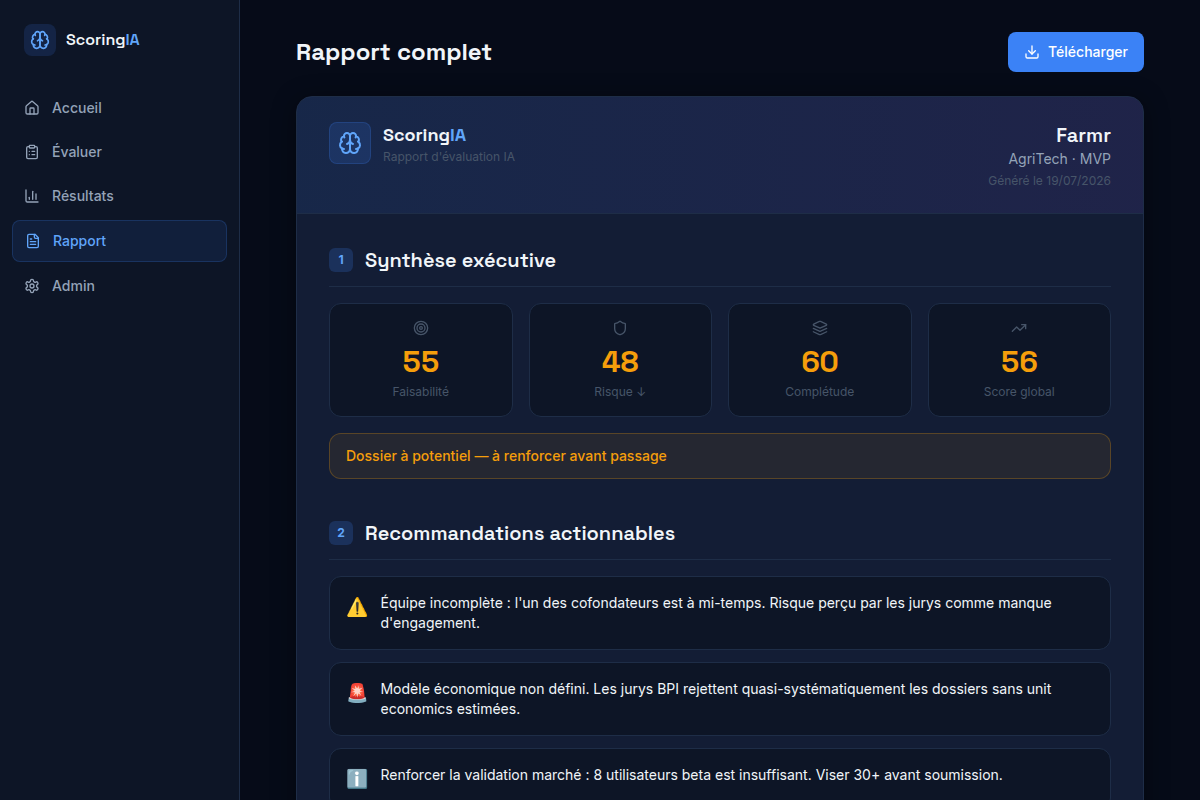This screenshot has height=800, width=1200.
Task: Click the blue info icon for validation marché
Action: pos(357,778)
